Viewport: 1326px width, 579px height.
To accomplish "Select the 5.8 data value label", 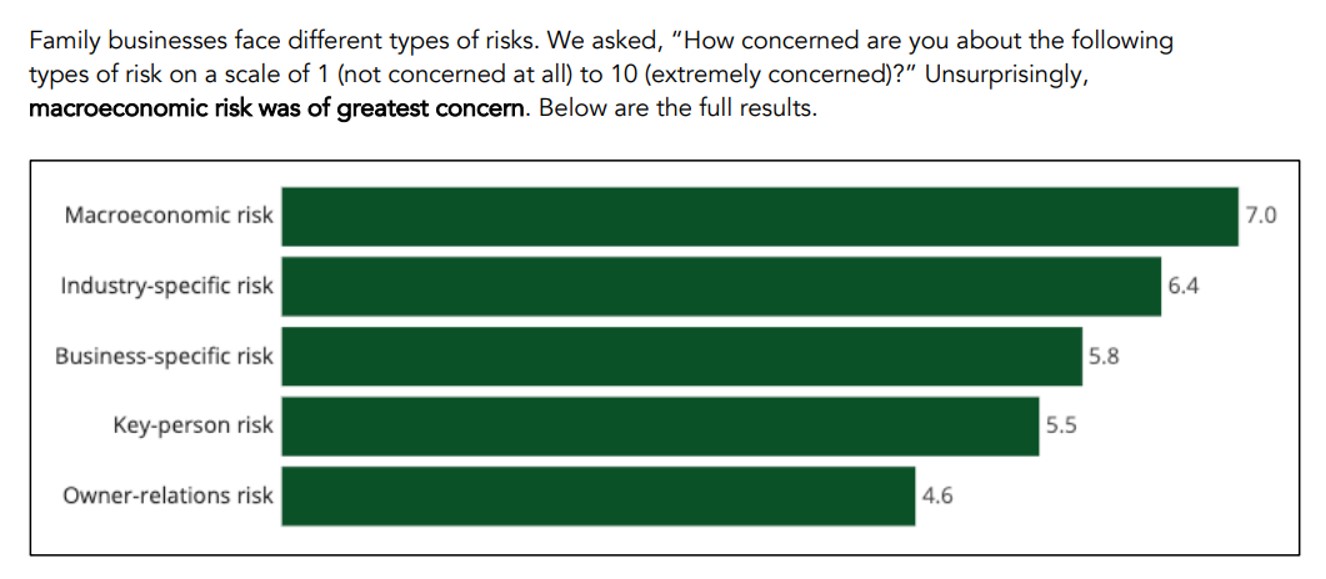I will [x=1103, y=355].
